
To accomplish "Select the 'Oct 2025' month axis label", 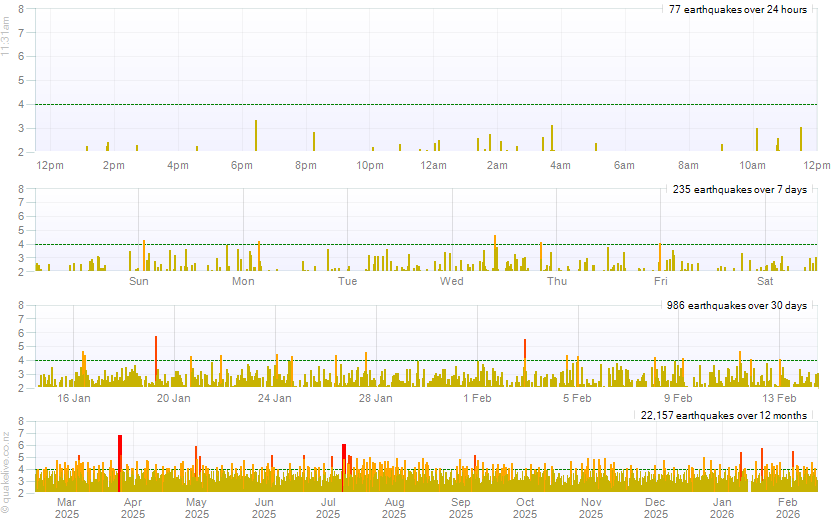I will tap(525, 508).
